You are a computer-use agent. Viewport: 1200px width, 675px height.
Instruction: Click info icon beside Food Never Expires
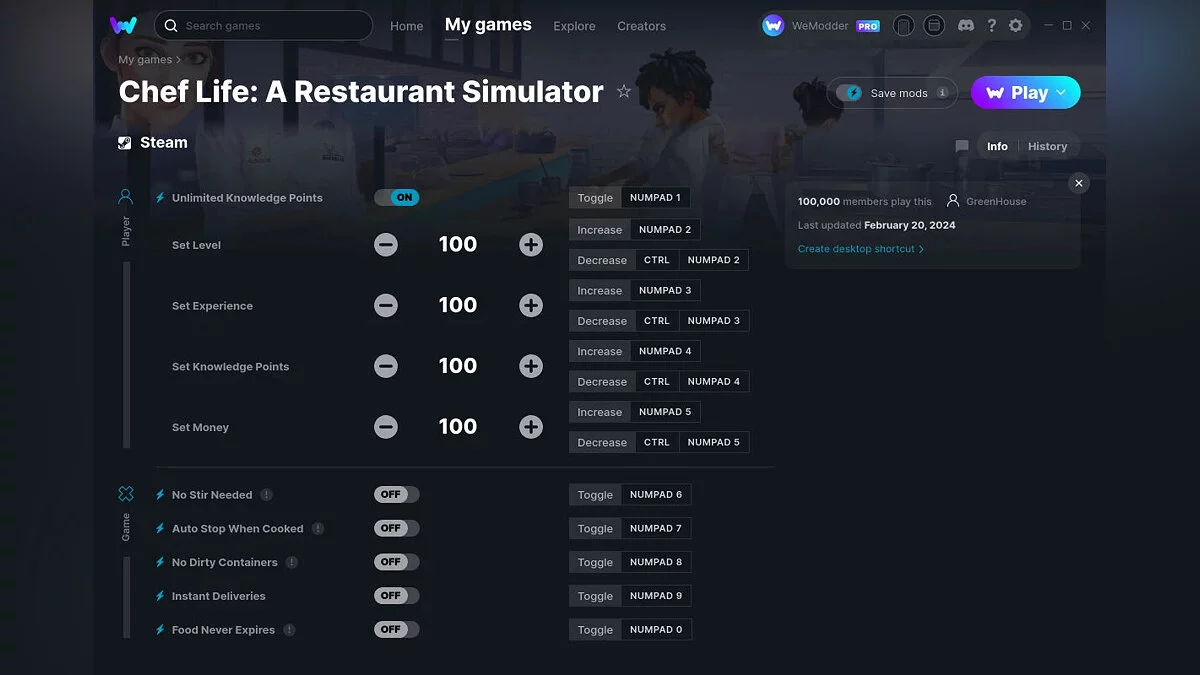click(289, 630)
